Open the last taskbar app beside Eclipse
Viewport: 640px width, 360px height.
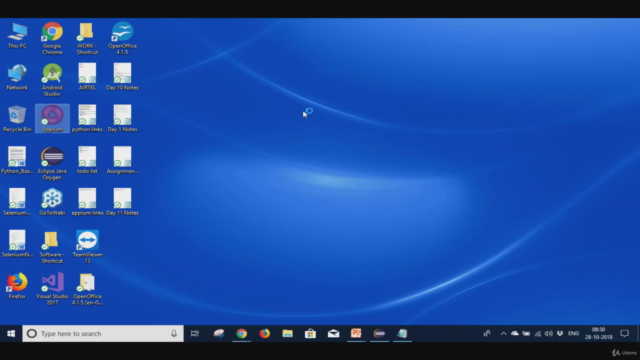pos(402,333)
